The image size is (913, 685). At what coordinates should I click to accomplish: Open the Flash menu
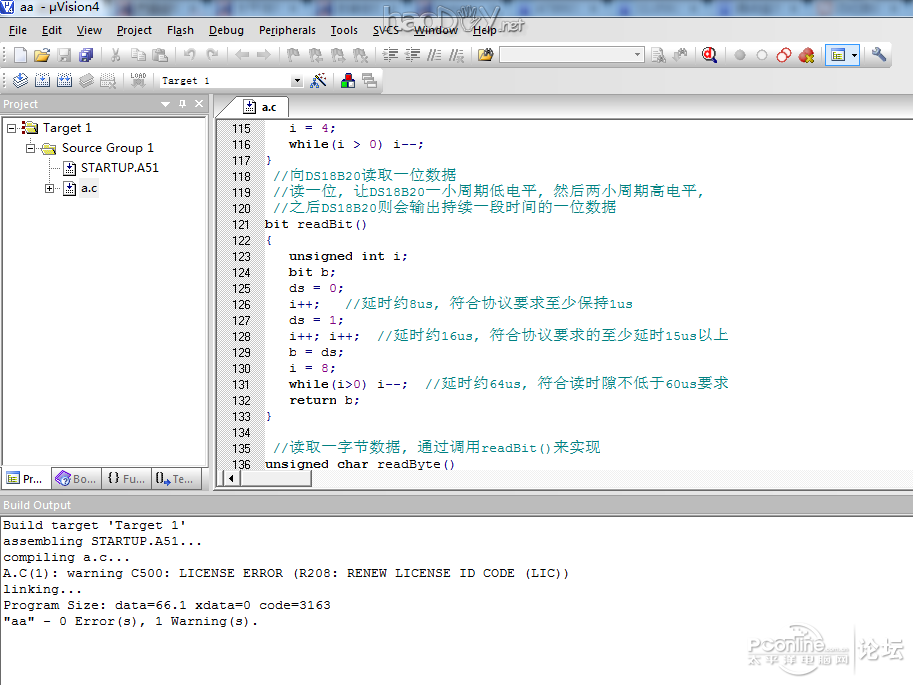click(181, 30)
